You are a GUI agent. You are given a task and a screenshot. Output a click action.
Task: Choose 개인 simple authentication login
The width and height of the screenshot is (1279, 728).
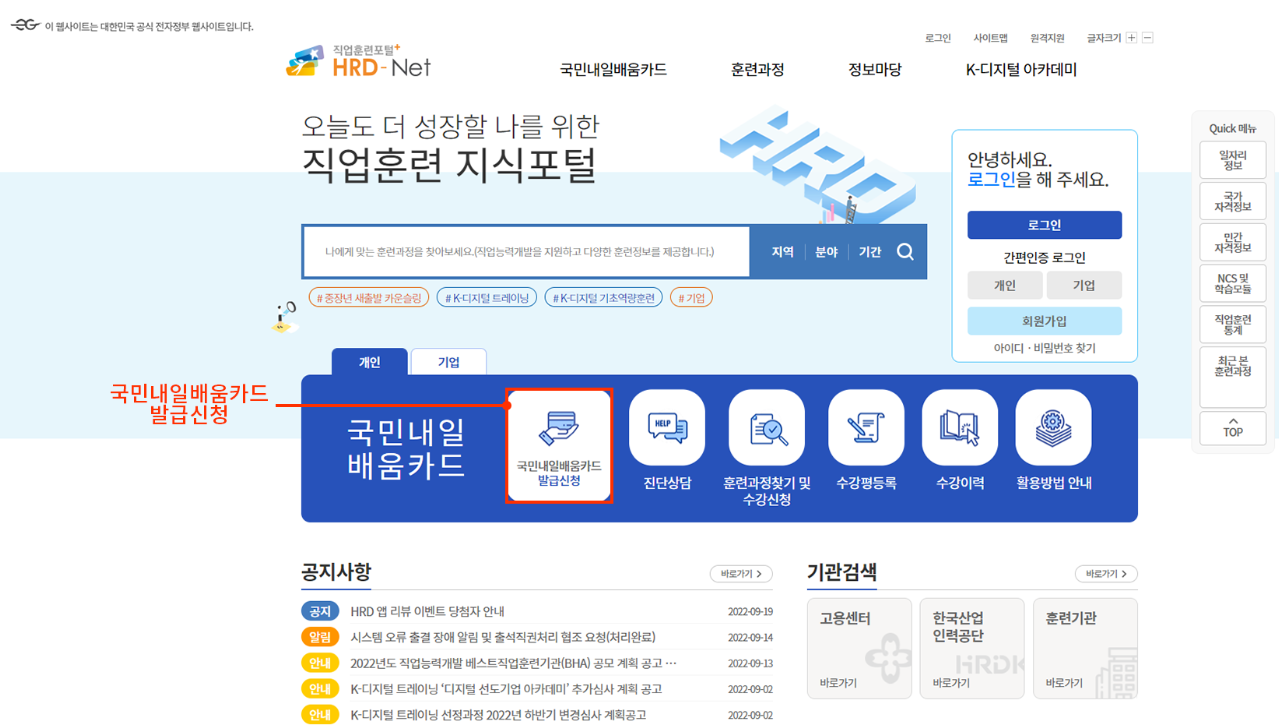pos(1005,285)
